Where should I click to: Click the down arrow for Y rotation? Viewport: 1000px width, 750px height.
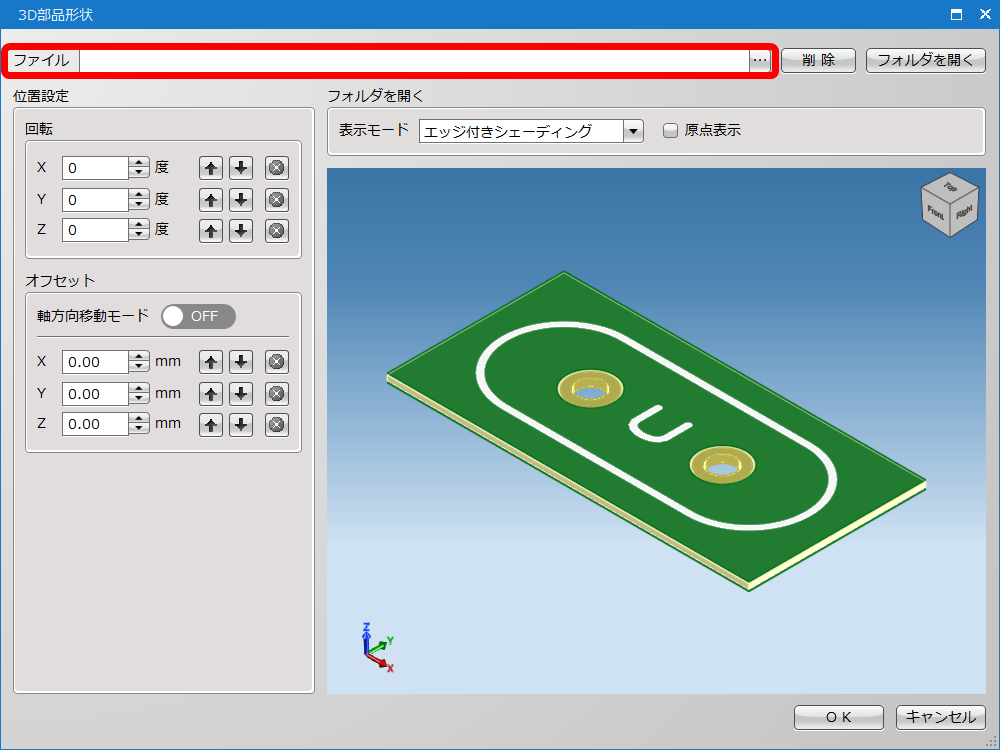241,199
